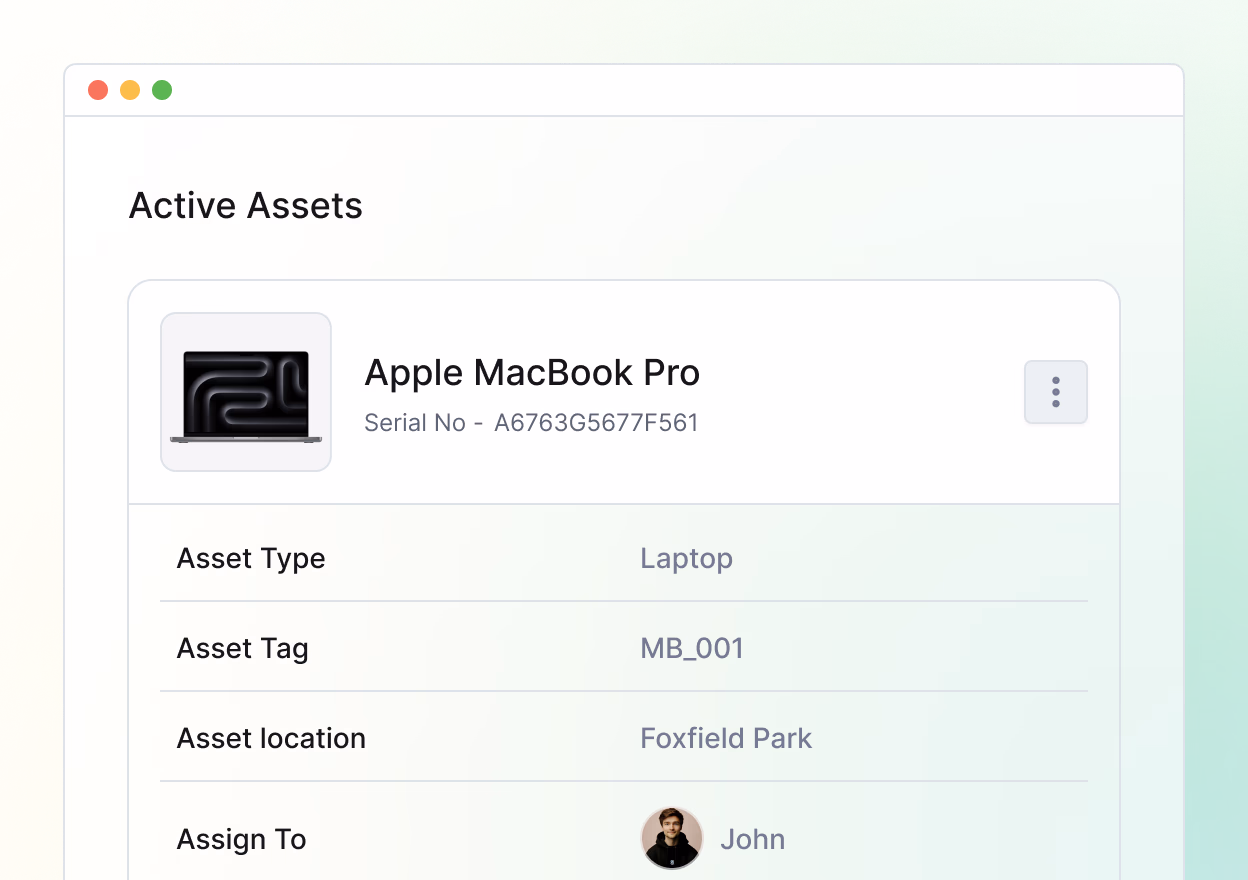Select the Asset Tag label
1248x880 pixels.
tap(242, 648)
